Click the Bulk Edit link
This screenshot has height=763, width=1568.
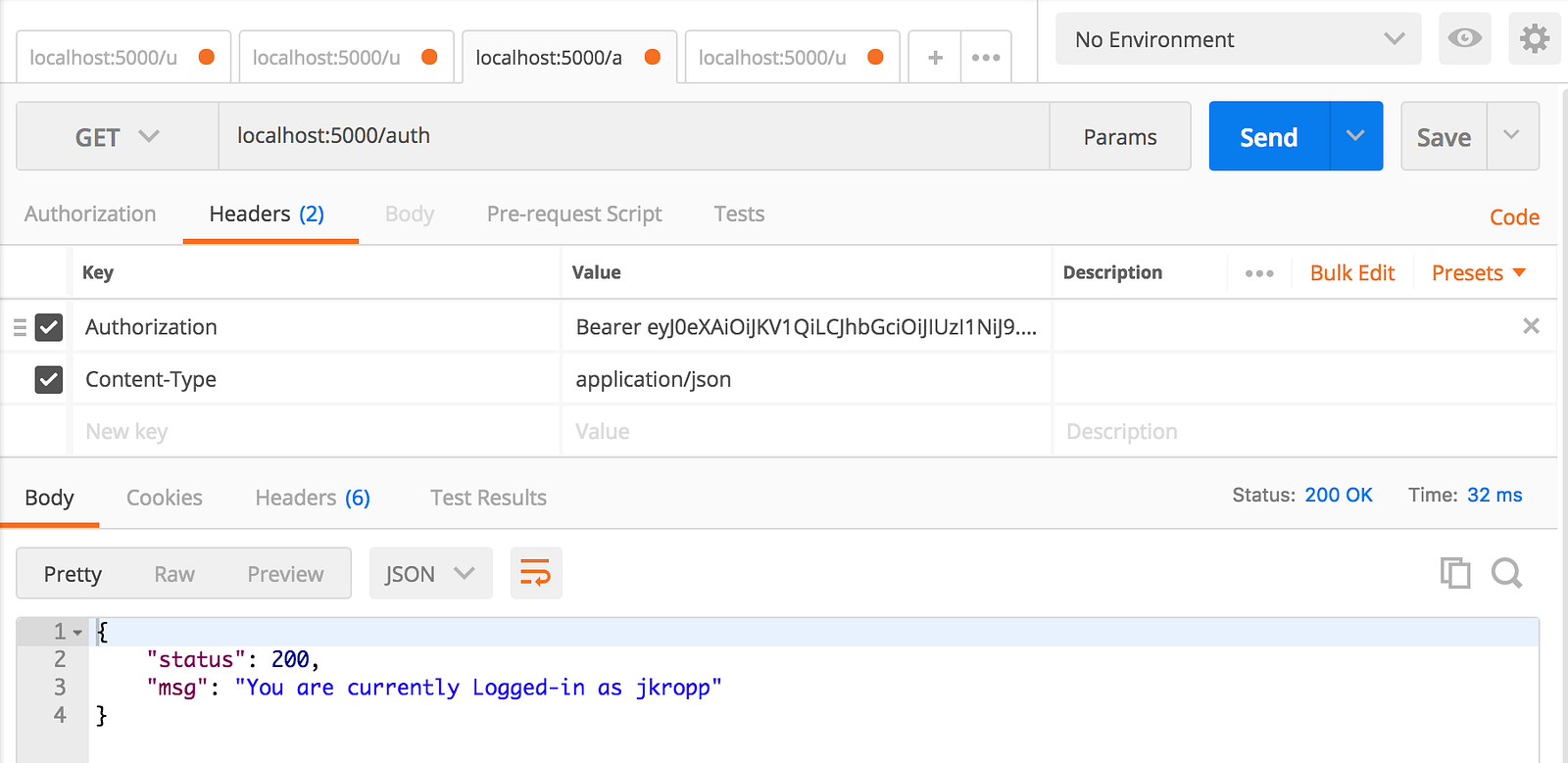click(1351, 273)
